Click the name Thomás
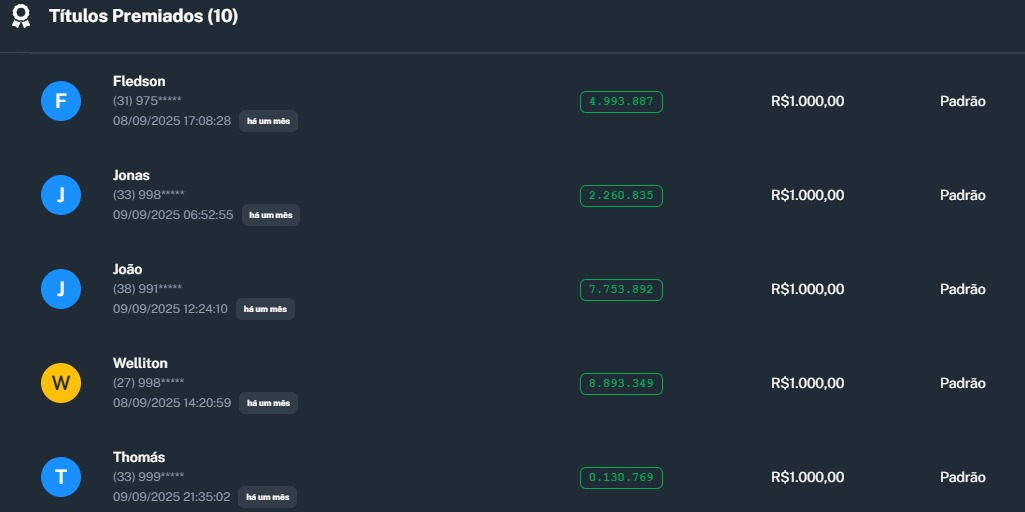This screenshot has height=512, width=1025. [139, 457]
